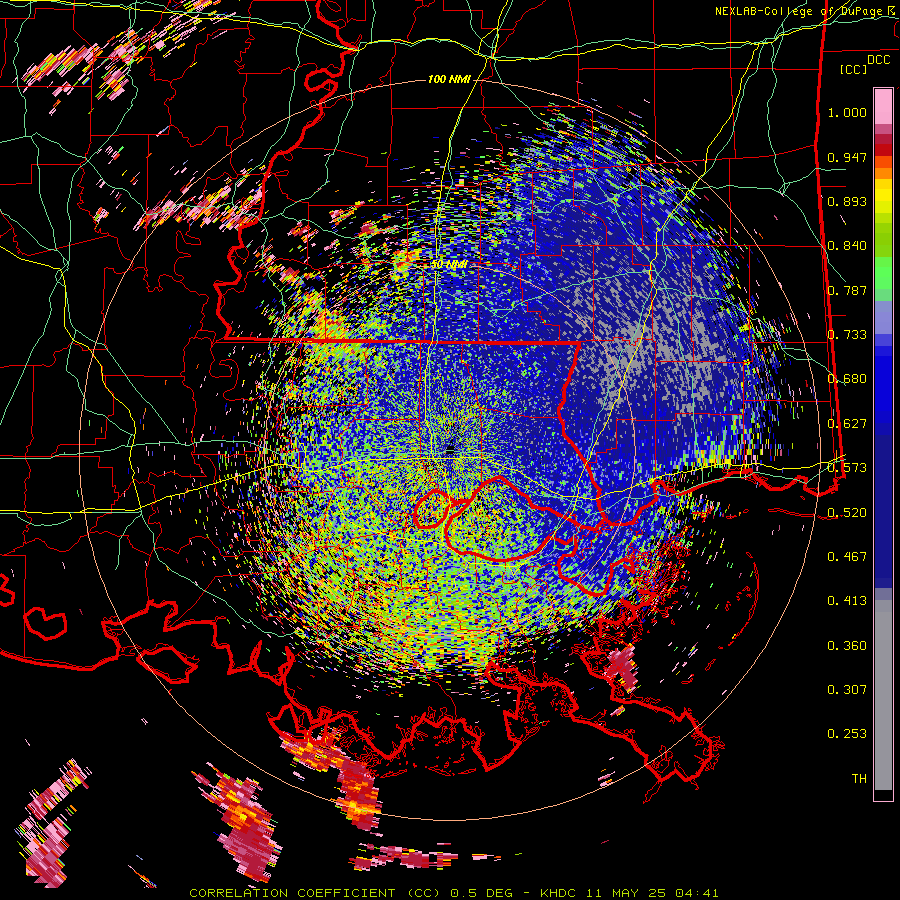Click the CORRELATION COEFFICIENT (CC) title text
The image size is (900, 900).
coord(312,893)
